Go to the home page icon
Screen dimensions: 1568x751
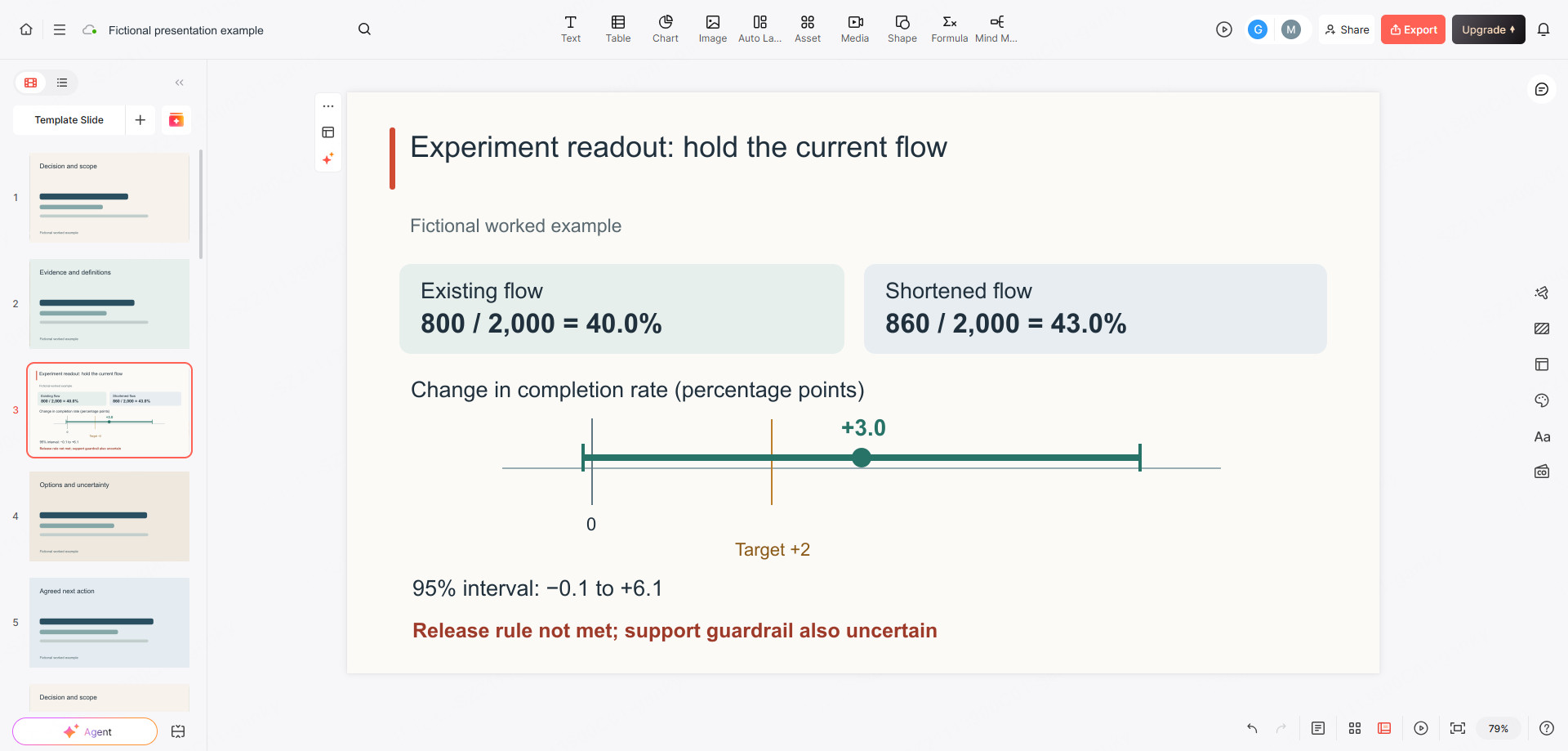pos(26,29)
